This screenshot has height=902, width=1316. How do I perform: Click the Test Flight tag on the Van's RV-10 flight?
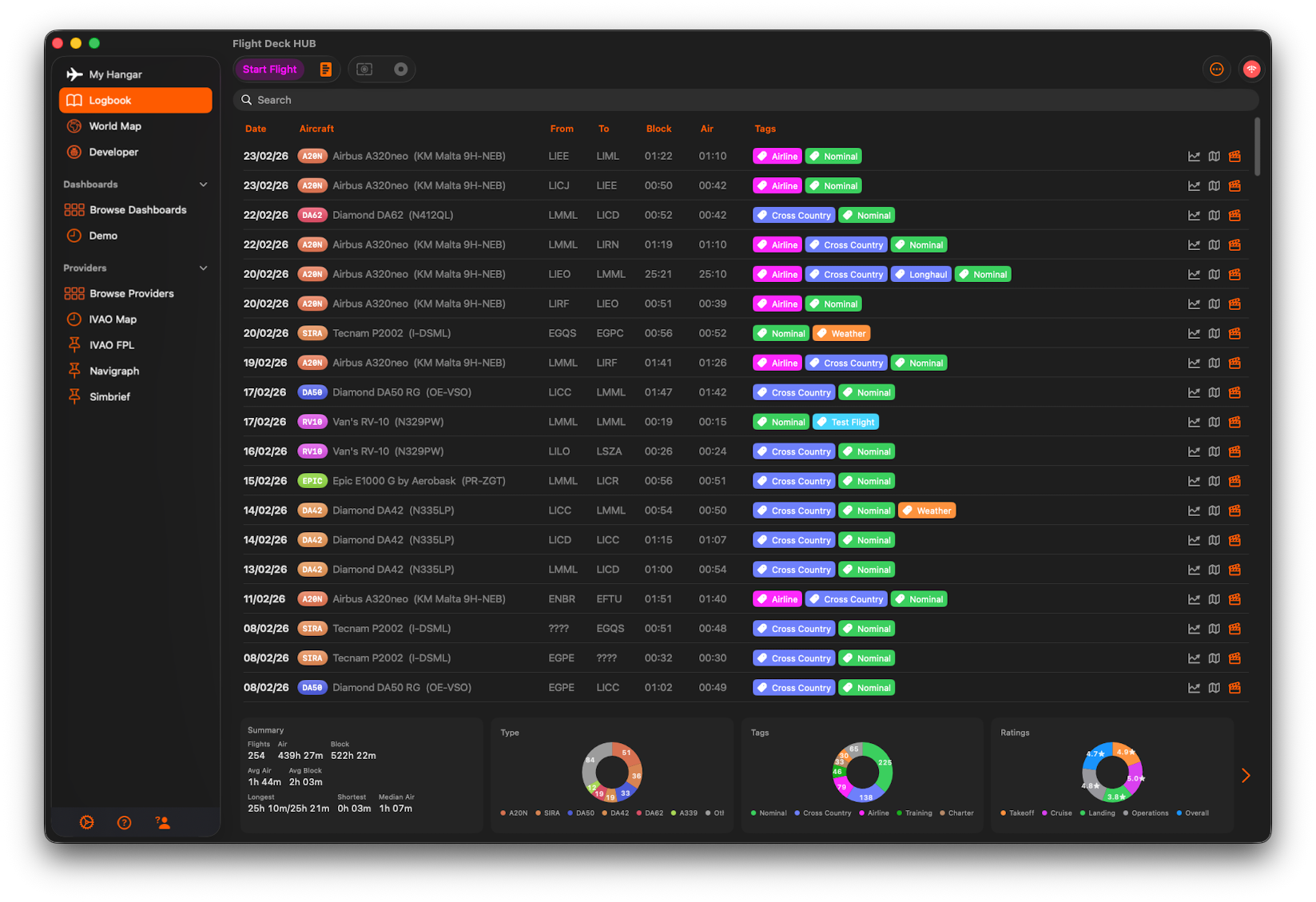[845, 422]
